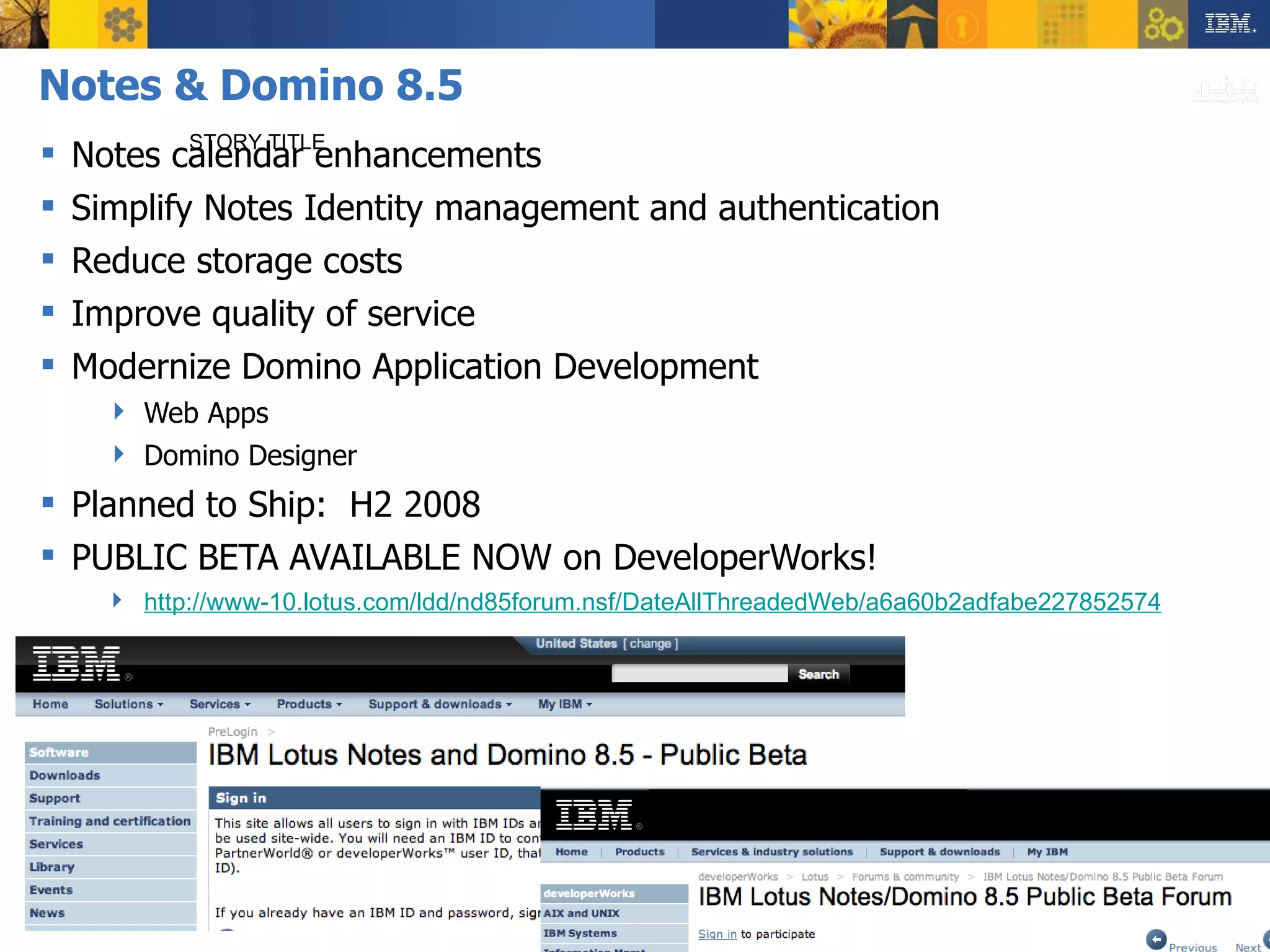Screen dimensions: 1270x952
Task: Click the sunflower image in header banner
Action: coord(838,24)
